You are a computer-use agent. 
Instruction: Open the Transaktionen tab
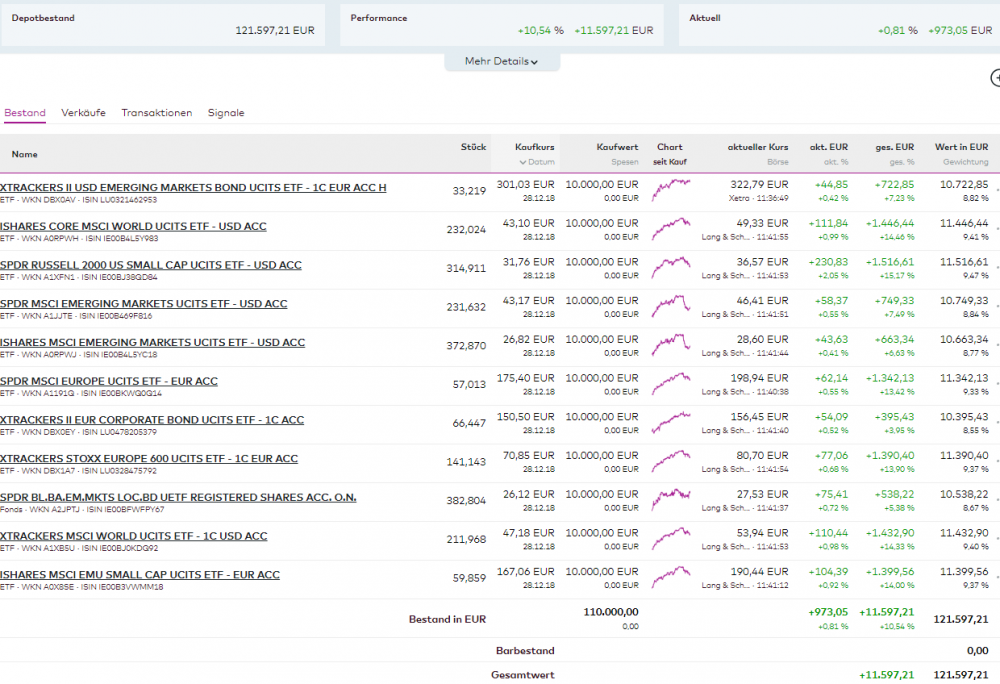click(x=156, y=113)
